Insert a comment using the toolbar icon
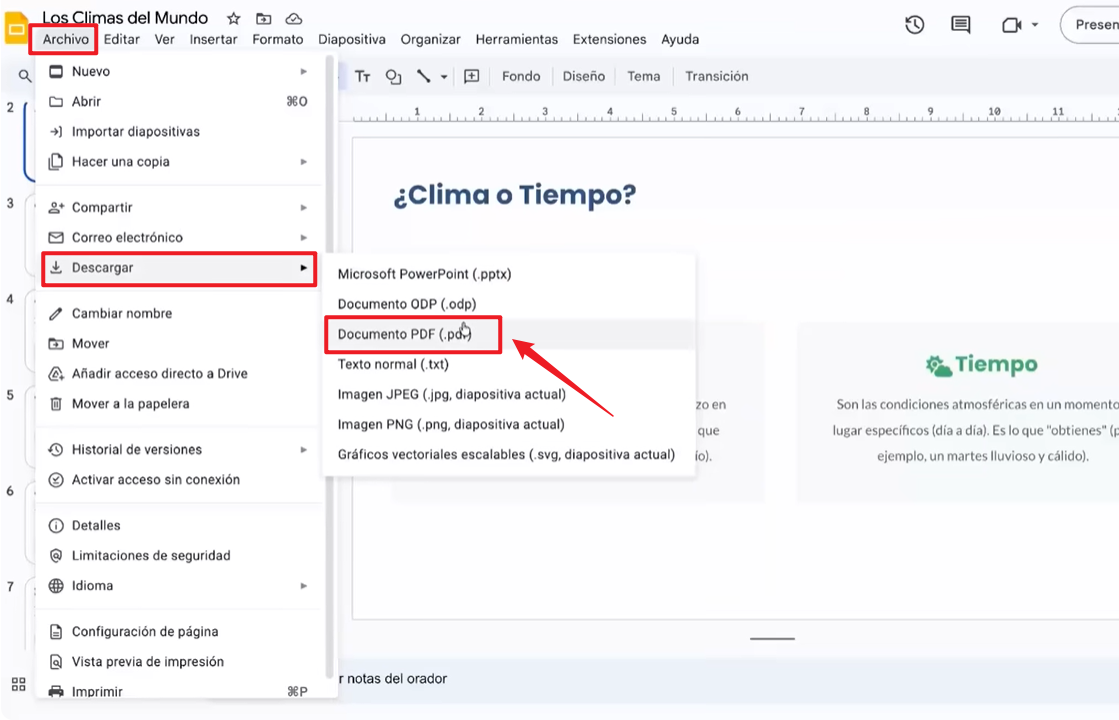This screenshot has width=1119, height=720. [x=471, y=76]
